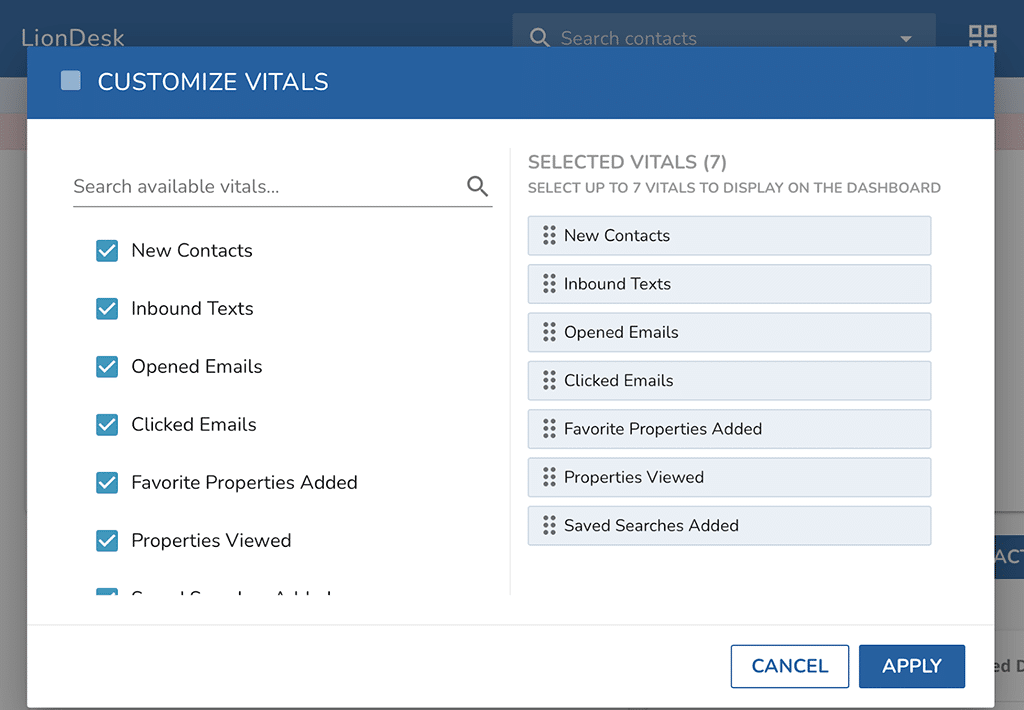Image resolution: width=1024 pixels, height=710 pixels.
Task: Expand the search contacts dropdown arrow
Action: (x=906, y=39)
